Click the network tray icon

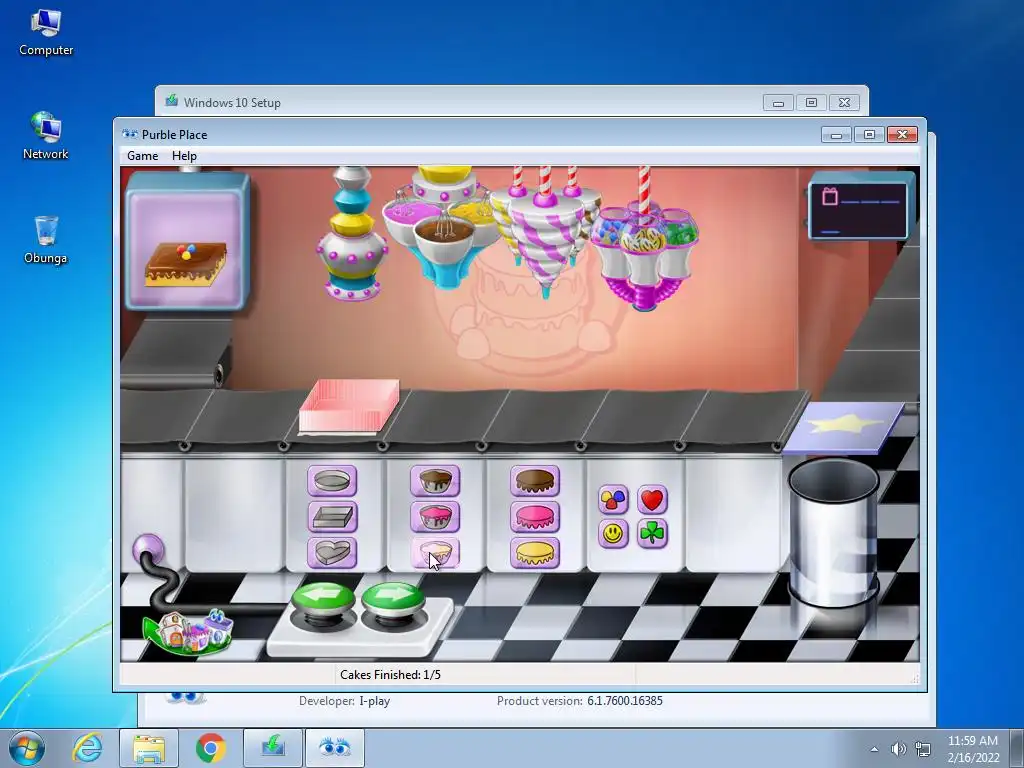[x=923, y=749]
